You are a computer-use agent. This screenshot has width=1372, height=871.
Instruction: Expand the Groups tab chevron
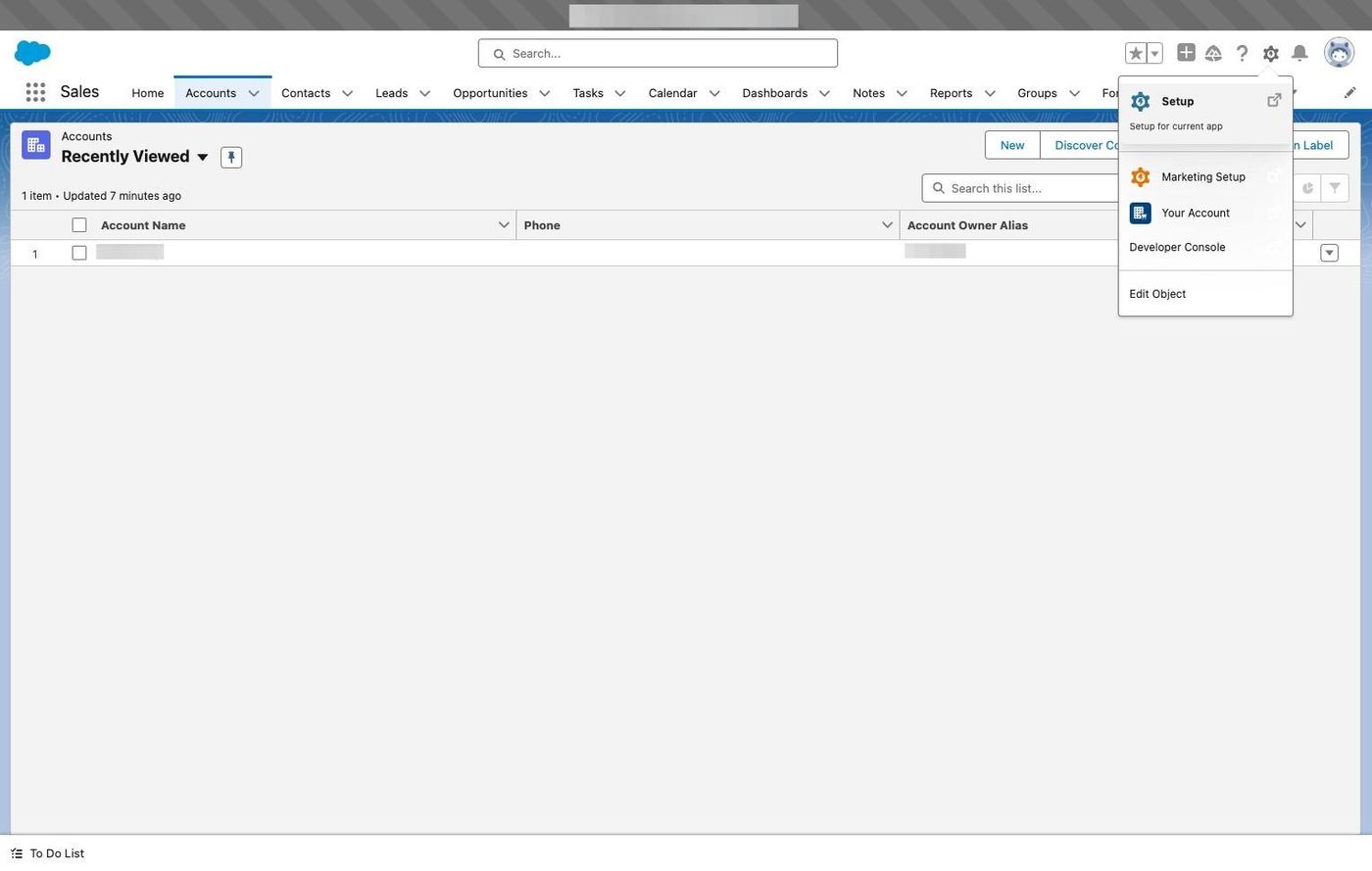pyautogui.click(x=1074, y=93)
